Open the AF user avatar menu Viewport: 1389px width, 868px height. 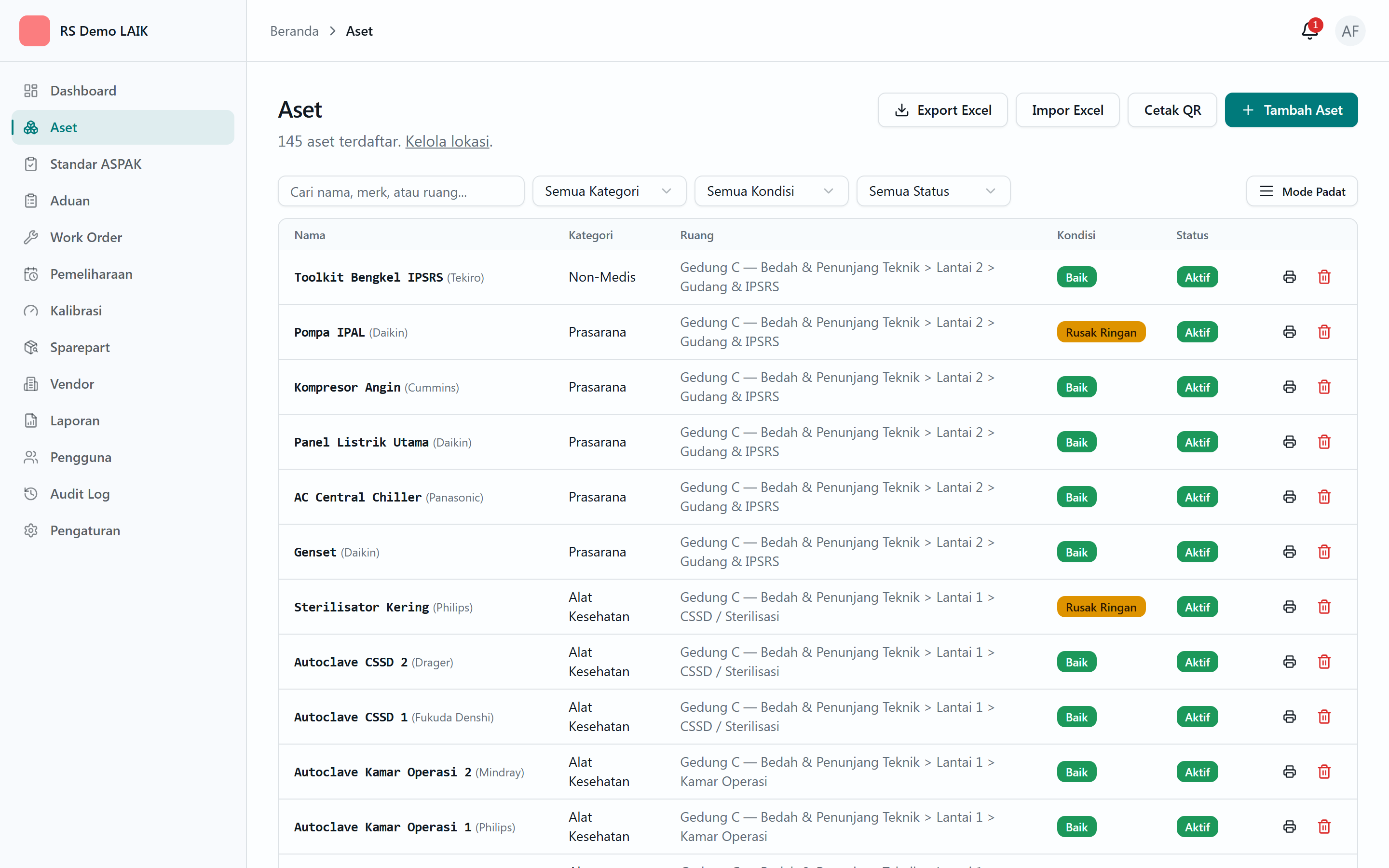1350,30
